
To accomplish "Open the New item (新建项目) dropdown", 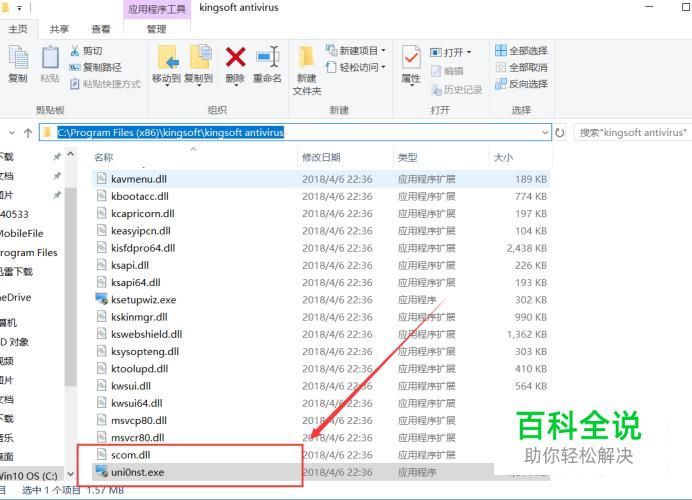I will coord(356,50).
